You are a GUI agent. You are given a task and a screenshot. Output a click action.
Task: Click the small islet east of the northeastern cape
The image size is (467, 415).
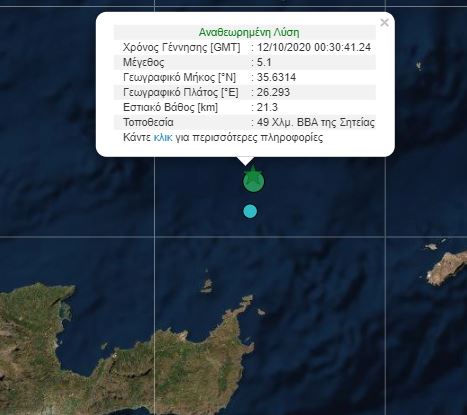pos(261,312)
